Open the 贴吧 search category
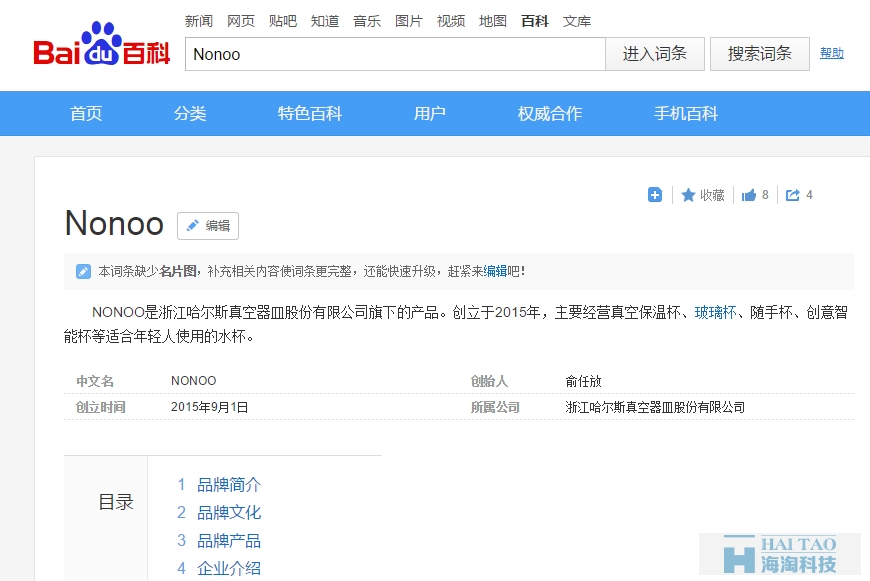 (283, 21)
